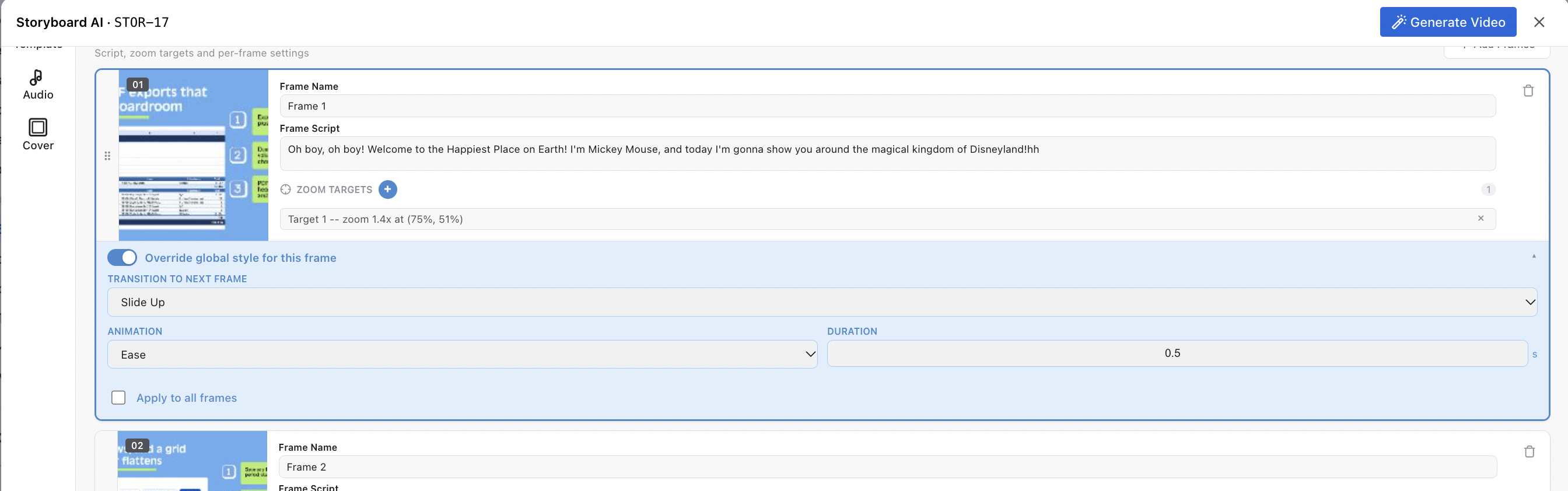The width and height of the screenshot is (1568, 491).
Task: Close the Storyboard AI dialog
Action: coord(1539,22)
